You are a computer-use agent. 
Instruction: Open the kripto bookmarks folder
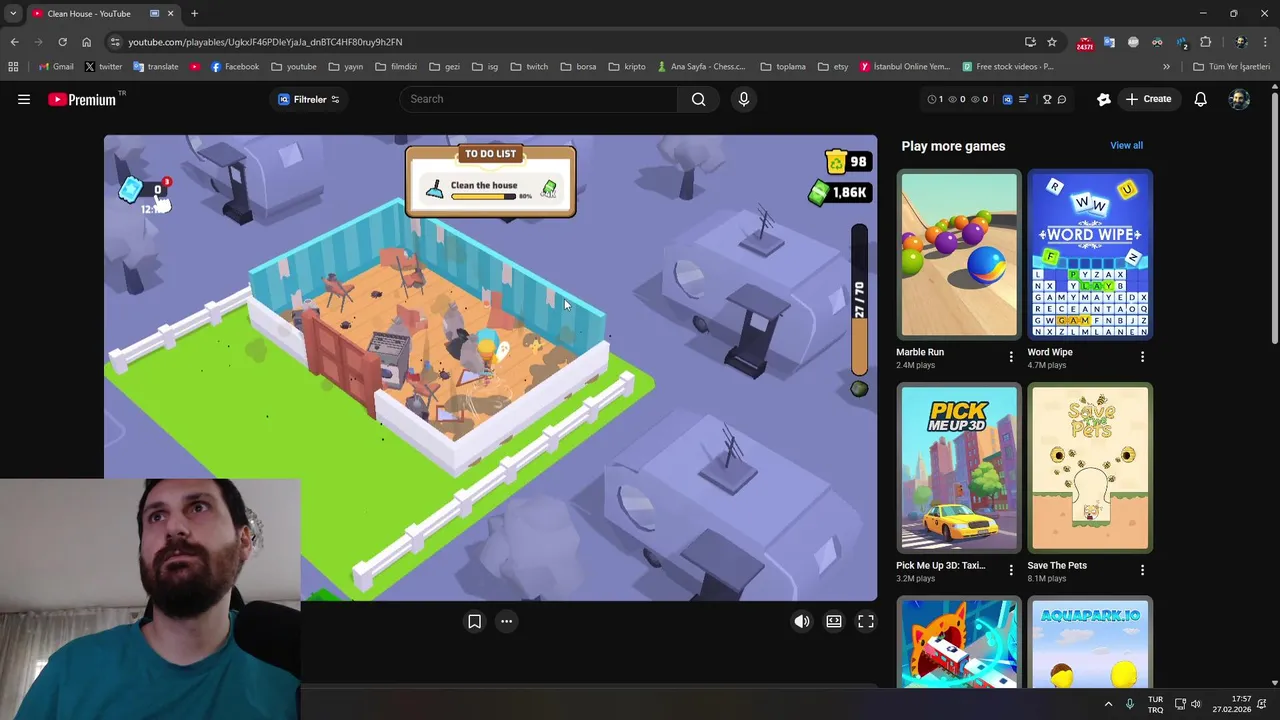point(627,67)
